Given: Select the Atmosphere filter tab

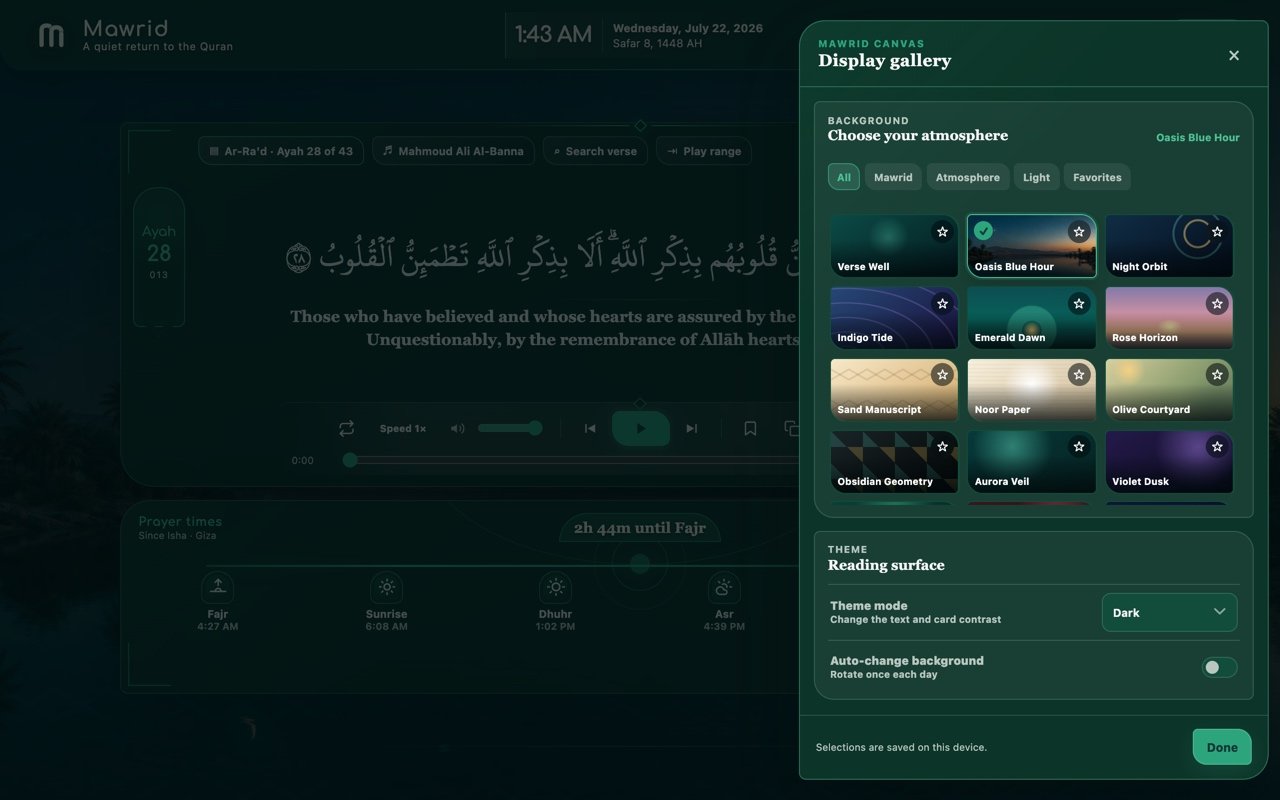Looking at the screenshot, I should click(x=968, y=177).
